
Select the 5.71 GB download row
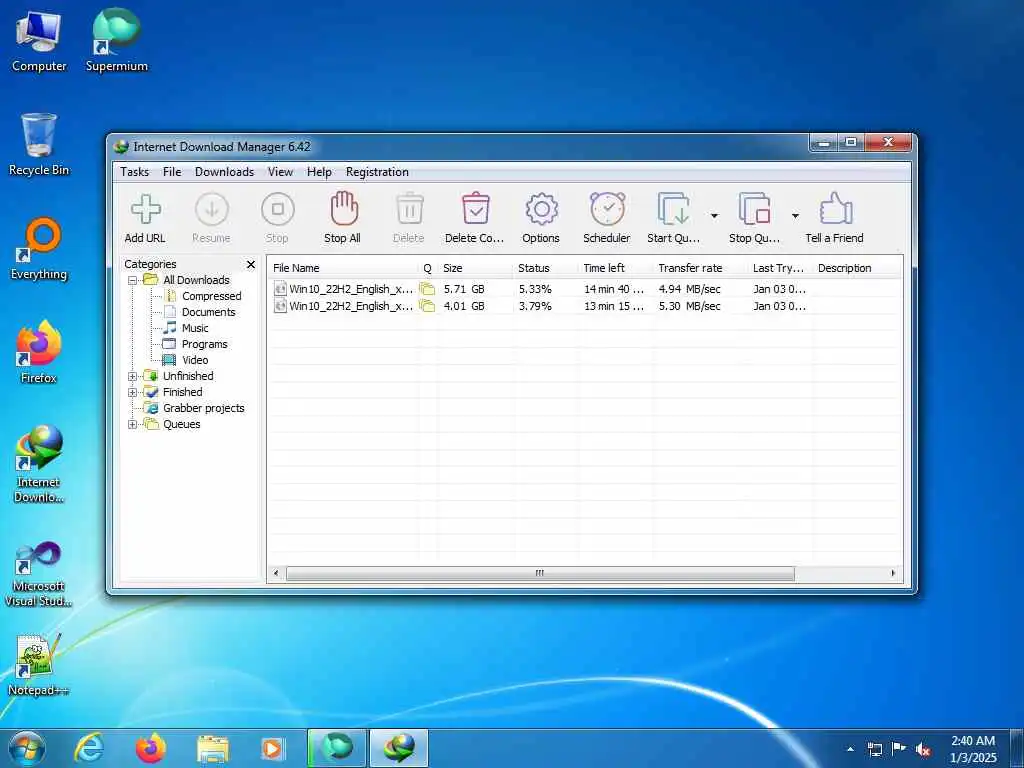[x=584, y=289]
